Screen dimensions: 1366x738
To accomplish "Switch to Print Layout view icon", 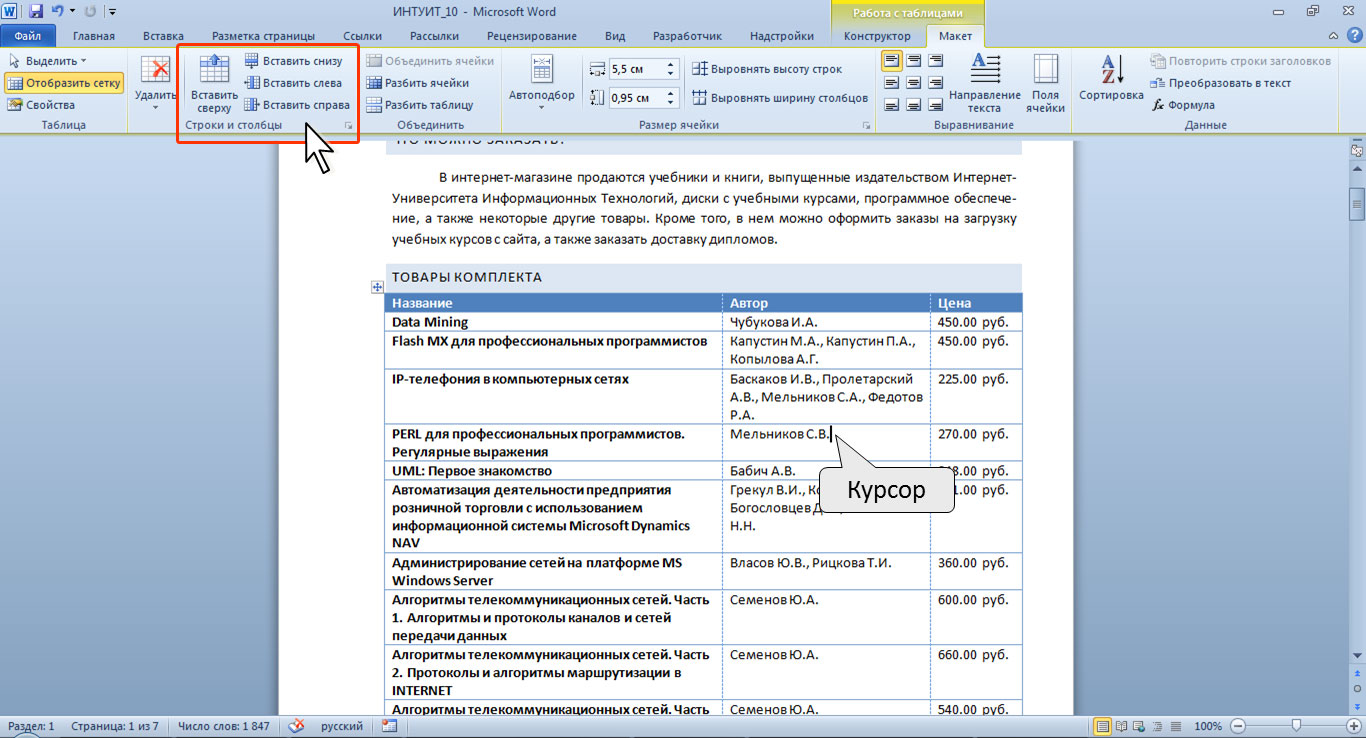I will [1102, 726].
